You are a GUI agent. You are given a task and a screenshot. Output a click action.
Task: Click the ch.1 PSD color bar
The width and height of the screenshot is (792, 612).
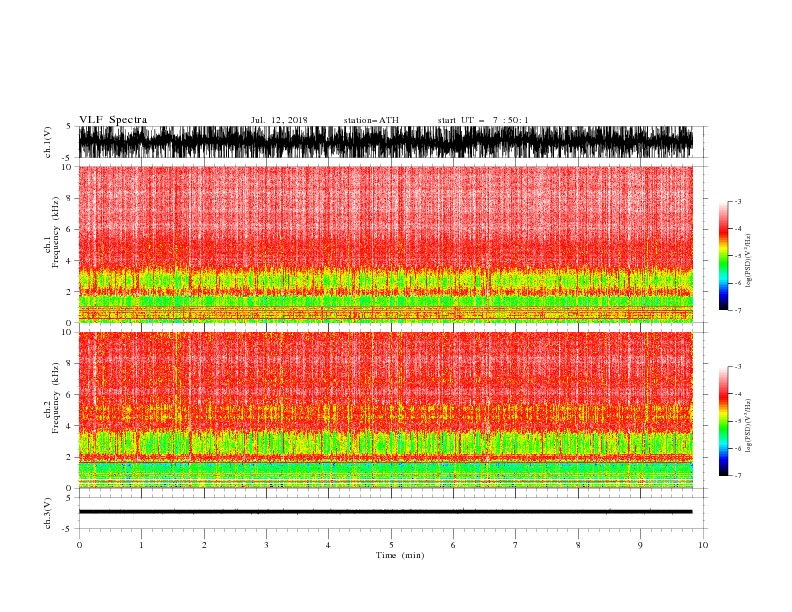(x=723, y=256)
